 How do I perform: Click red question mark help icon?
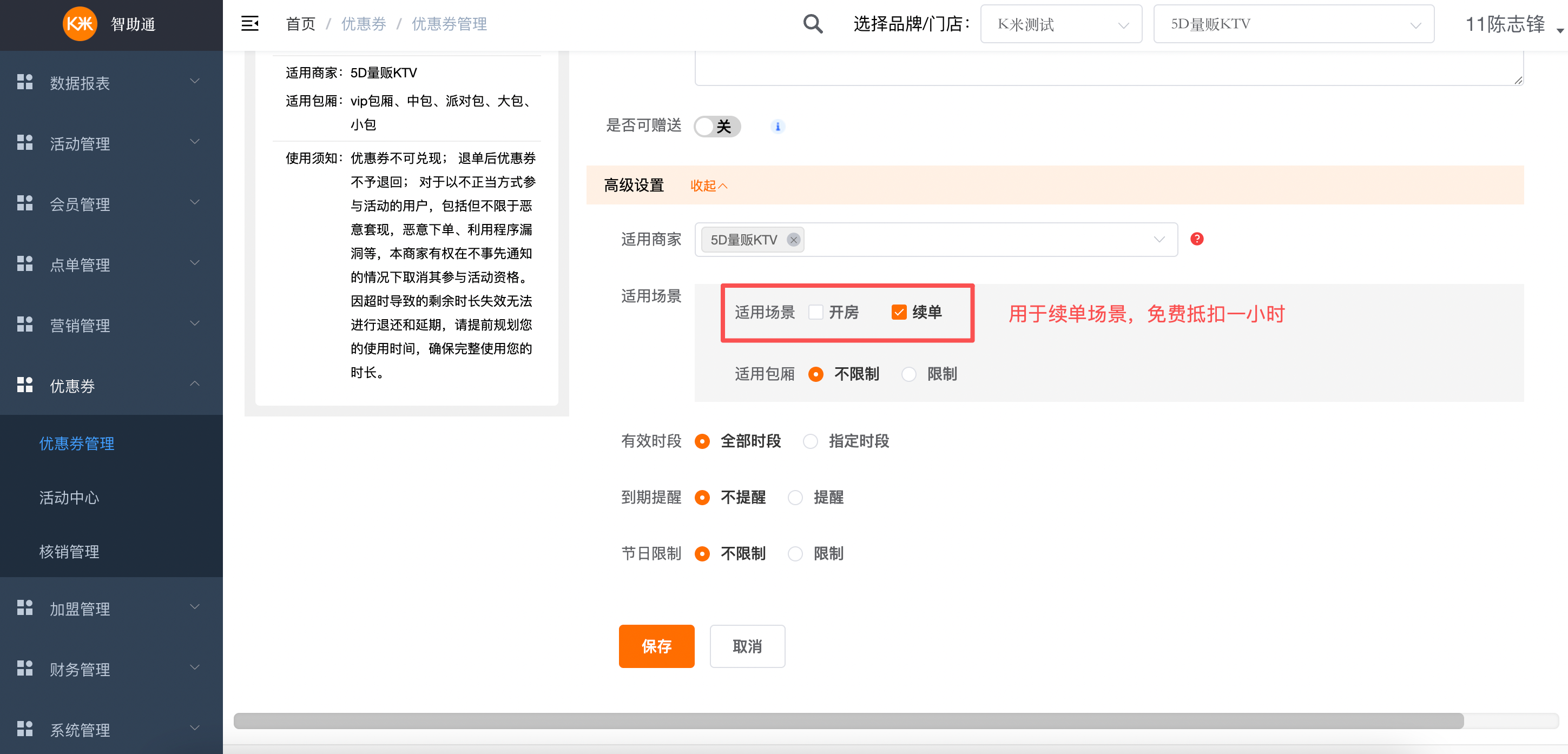click(x=1196, y=239)
